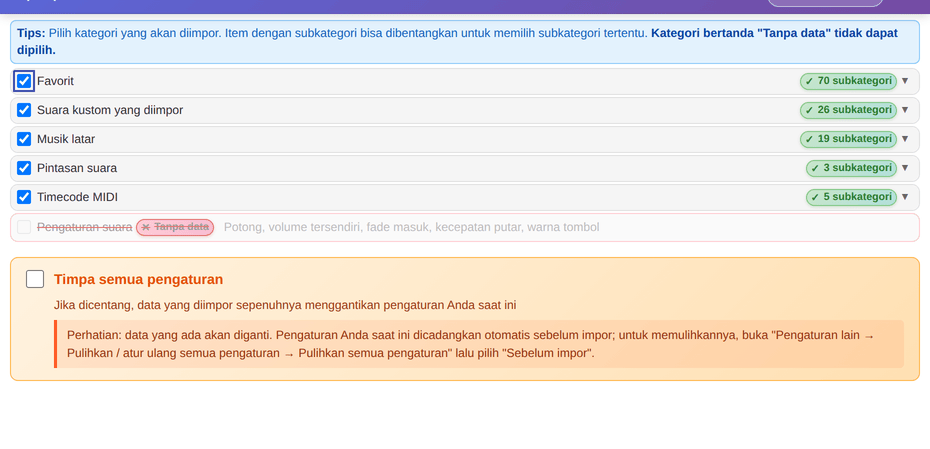Toggle the Pintasan suara checkbox
930x449 pixels.
coord(24,168)
